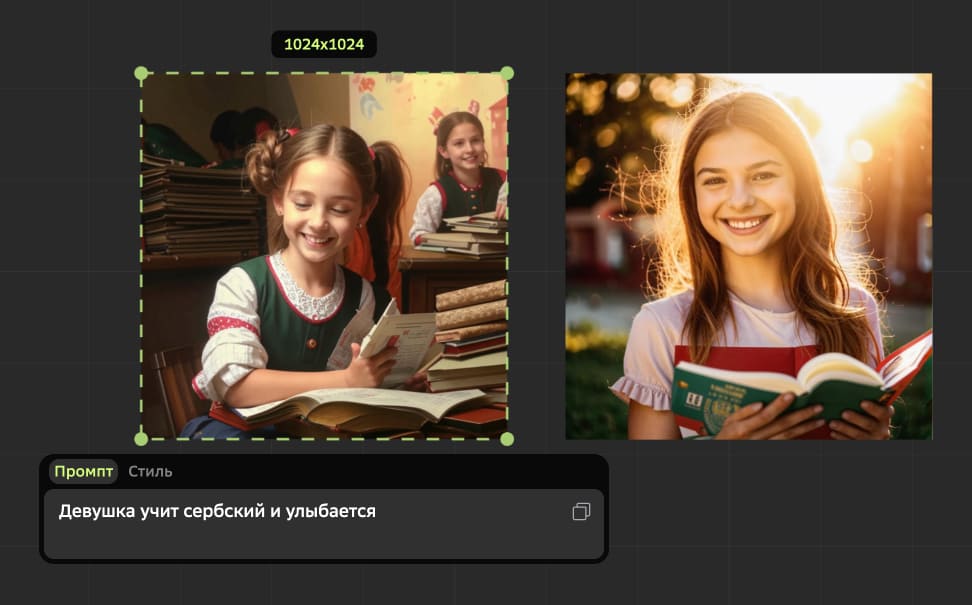Click the bottom-left green corner handle
Image resolution: width=972 pixels, height=605 pixels.
click(x=141, y=439)
